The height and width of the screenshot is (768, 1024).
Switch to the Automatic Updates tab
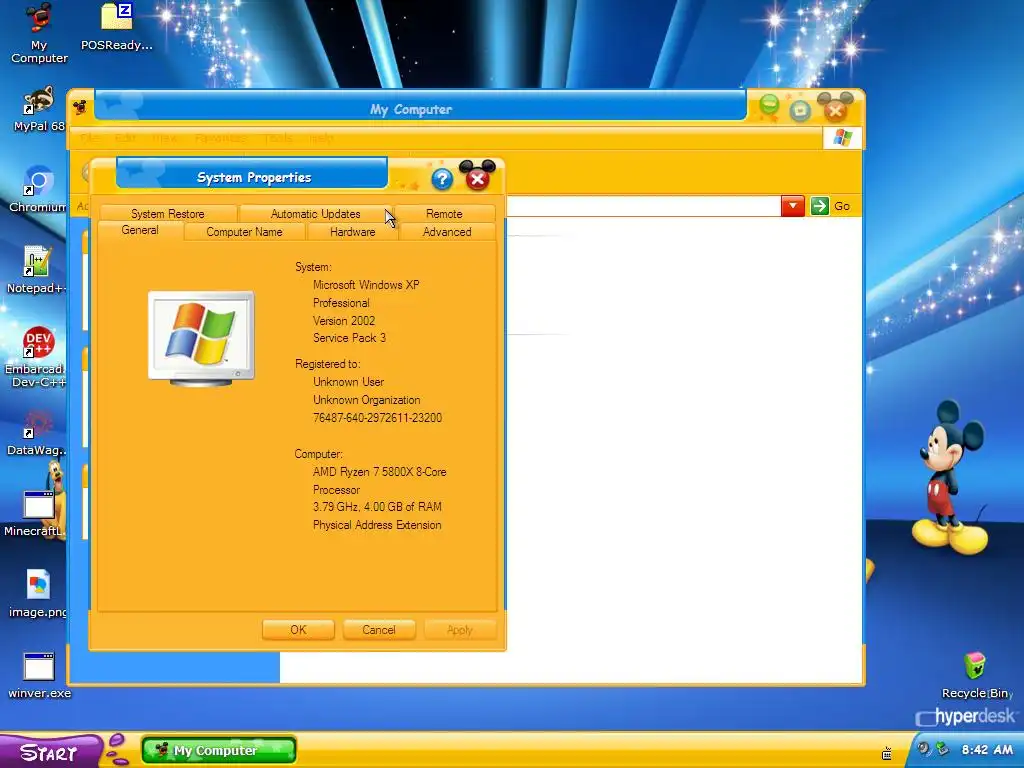[x=315, y=214]
